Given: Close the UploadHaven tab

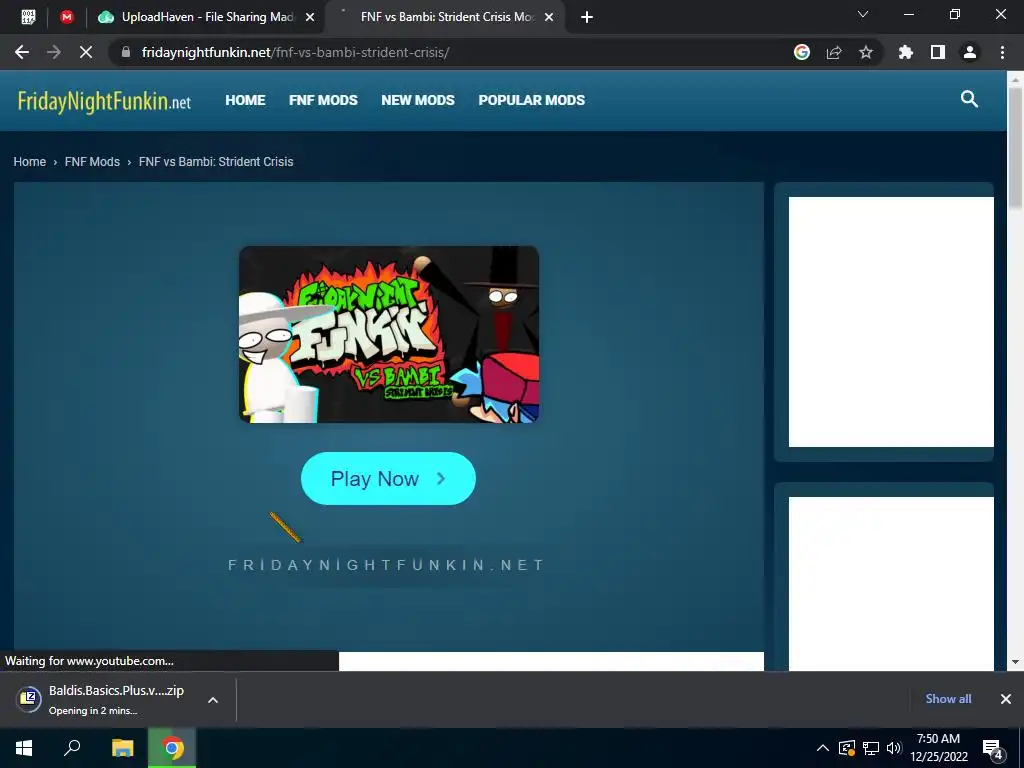Looking at the screenshot, I should [310, 17].
